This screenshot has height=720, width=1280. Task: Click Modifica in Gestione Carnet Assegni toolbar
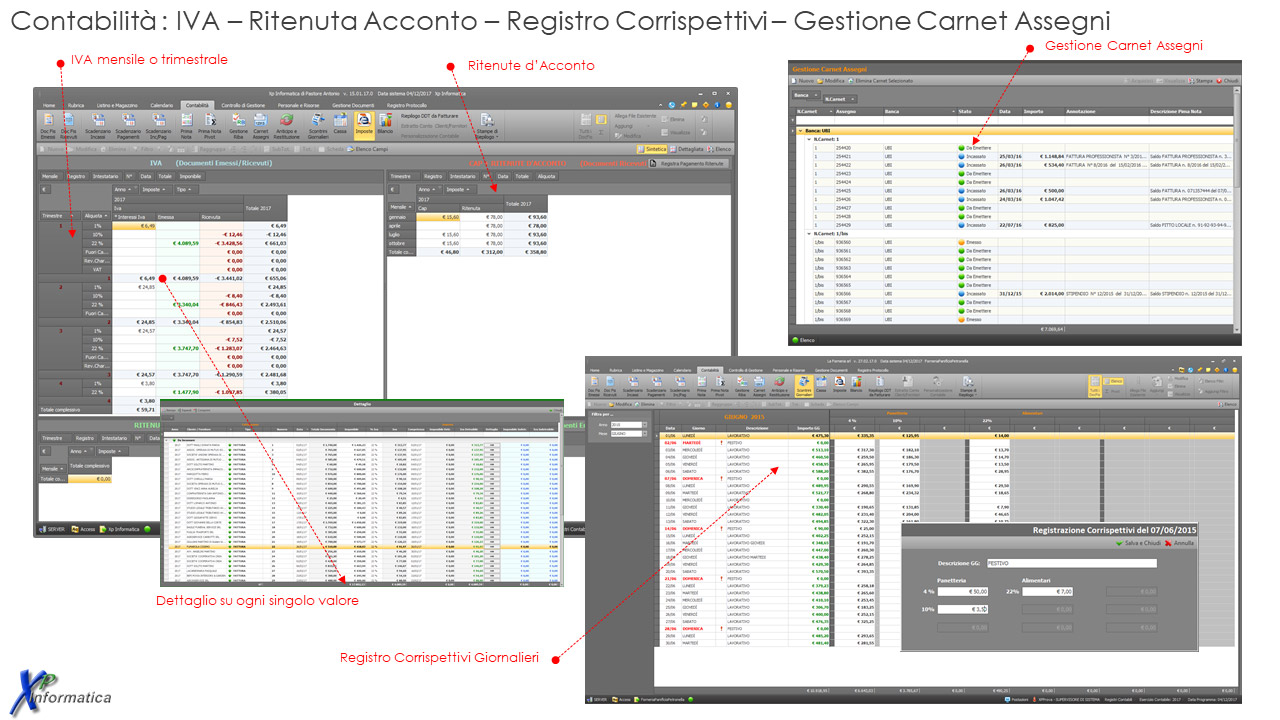point(831,81)
